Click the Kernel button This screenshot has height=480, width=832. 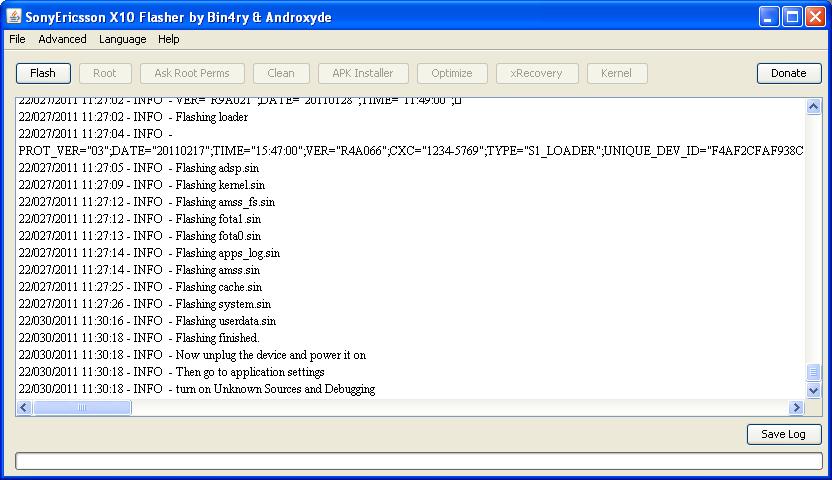(617, 73)
